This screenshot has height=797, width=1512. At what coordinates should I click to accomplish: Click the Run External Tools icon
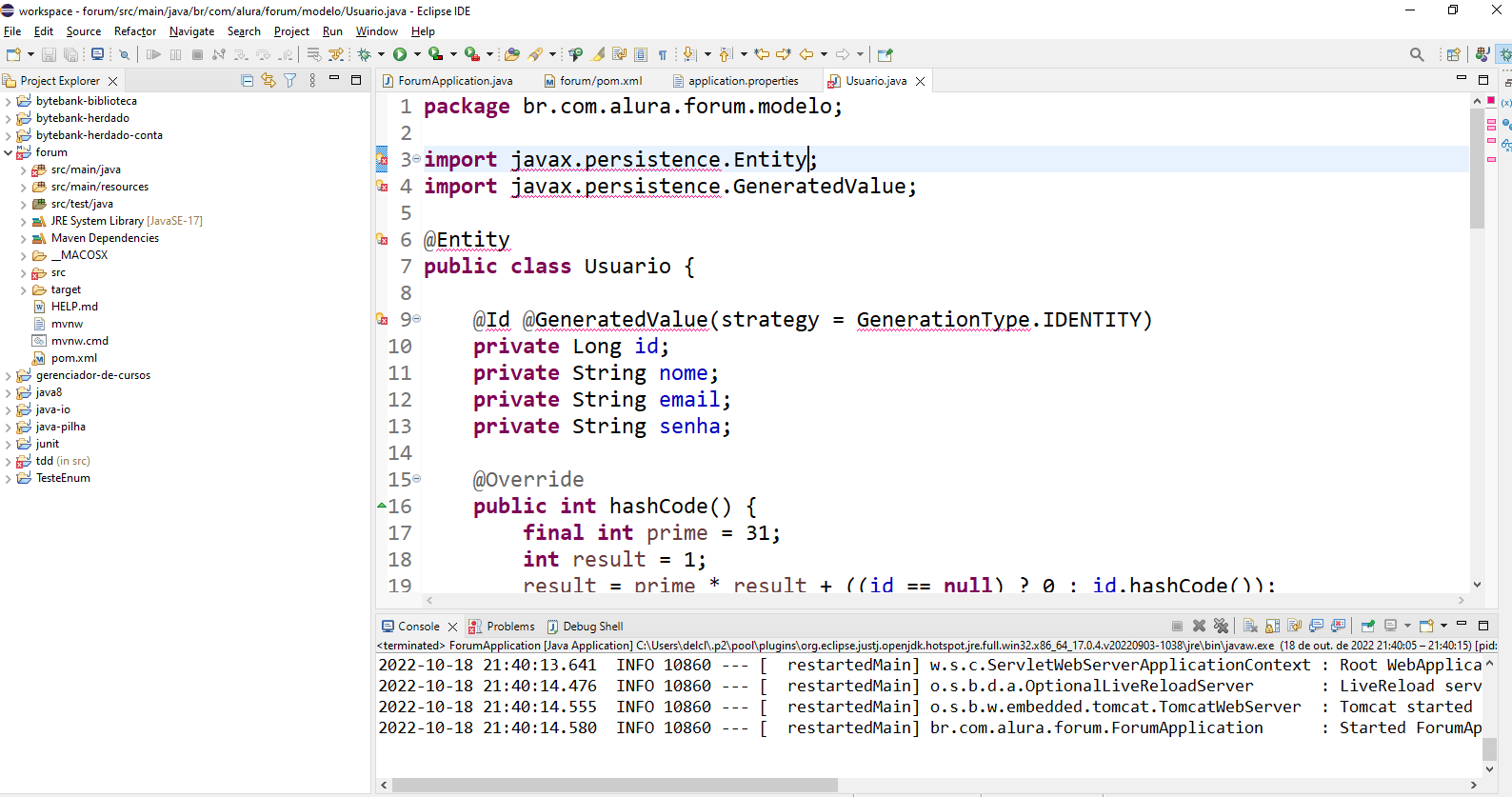[472, 55]
